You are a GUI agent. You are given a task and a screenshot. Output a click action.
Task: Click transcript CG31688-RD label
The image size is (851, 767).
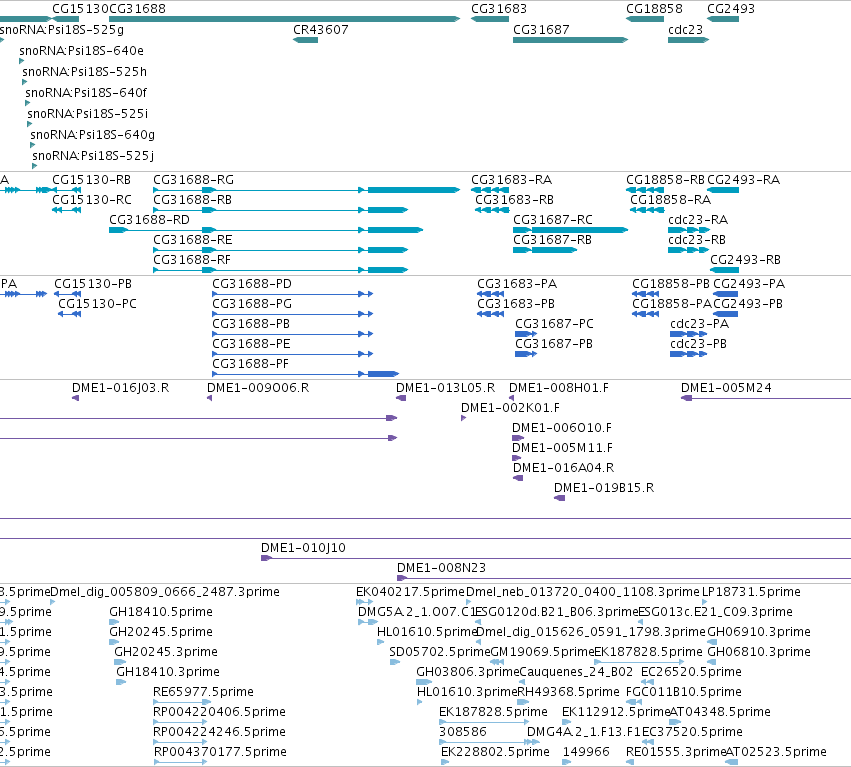[149, 220]
